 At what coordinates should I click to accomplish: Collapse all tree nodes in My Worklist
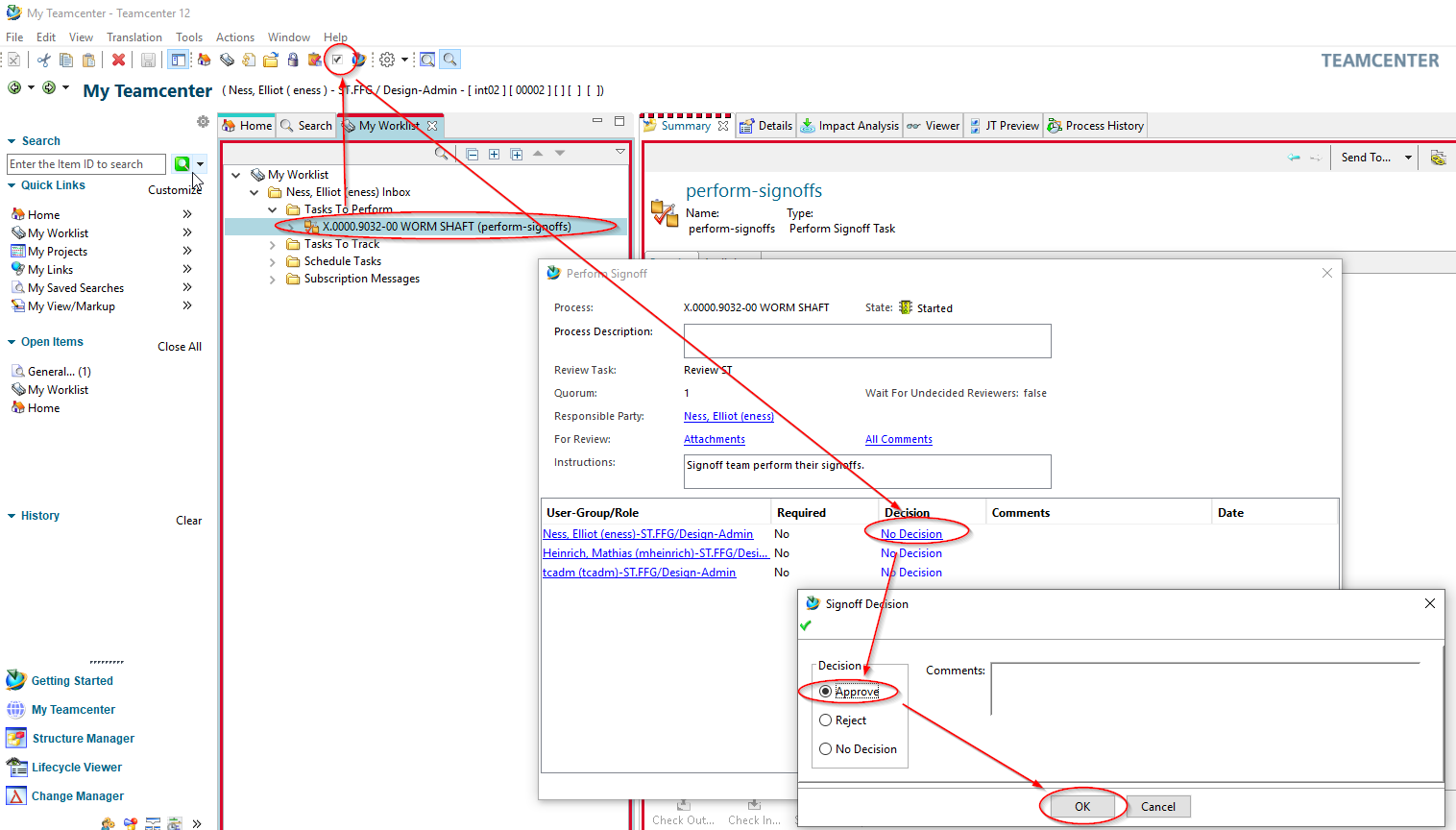click(473, 154)
